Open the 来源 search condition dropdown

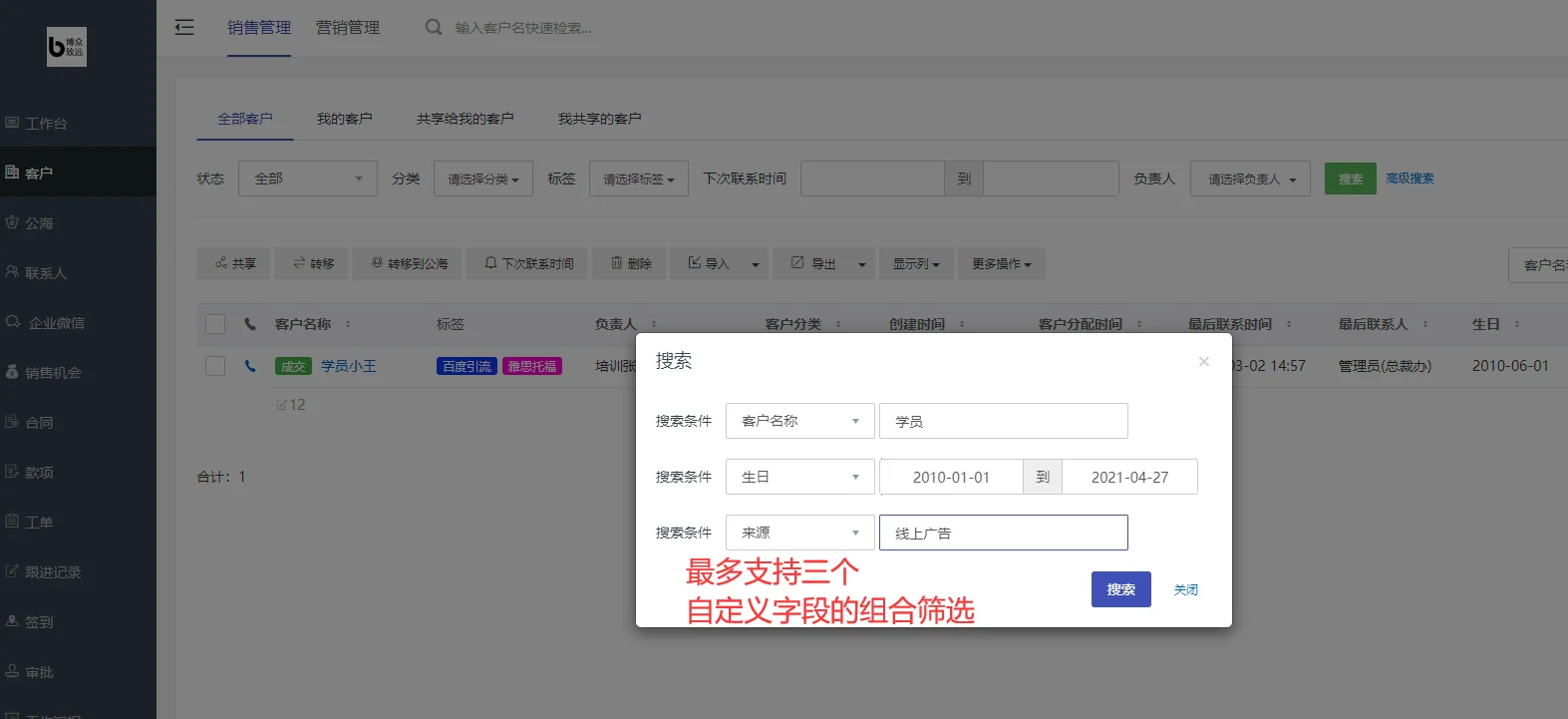tap(800, 533)
